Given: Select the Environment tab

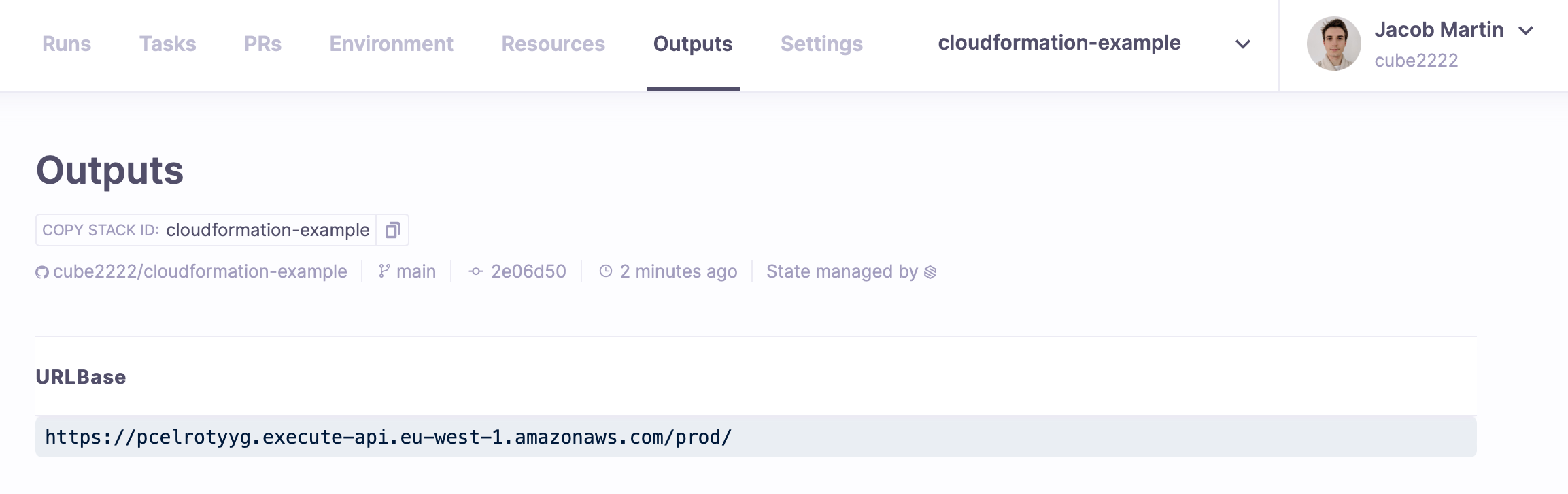Looking at the screenshot, I should pyautogui.click(x=391, y=44).
